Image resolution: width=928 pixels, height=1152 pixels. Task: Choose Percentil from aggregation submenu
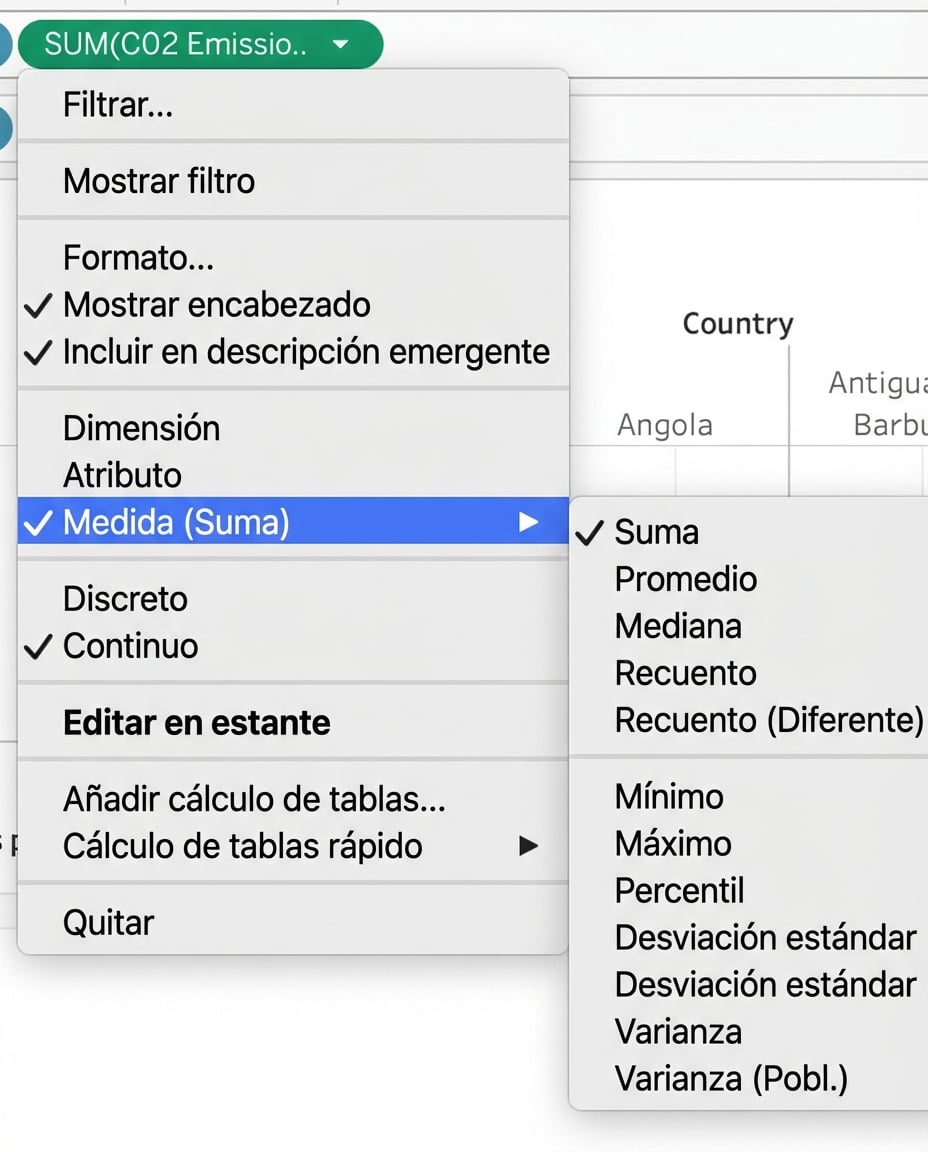pyautogui.click(x=680, y=890)
